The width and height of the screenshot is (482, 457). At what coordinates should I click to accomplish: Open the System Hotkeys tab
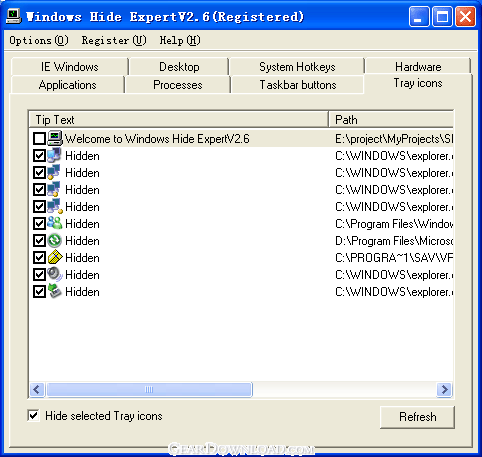pyautogui.click(x=297, y=67)
